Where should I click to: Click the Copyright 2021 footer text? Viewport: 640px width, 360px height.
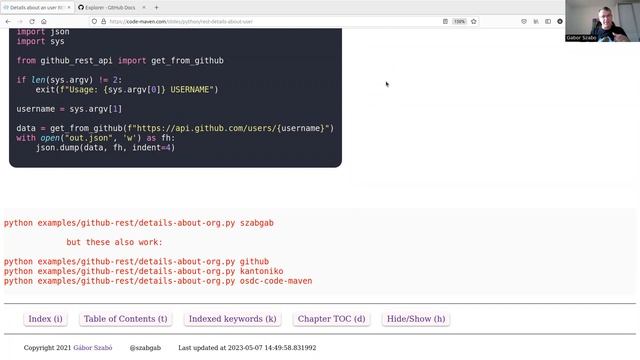click(47, 348)
